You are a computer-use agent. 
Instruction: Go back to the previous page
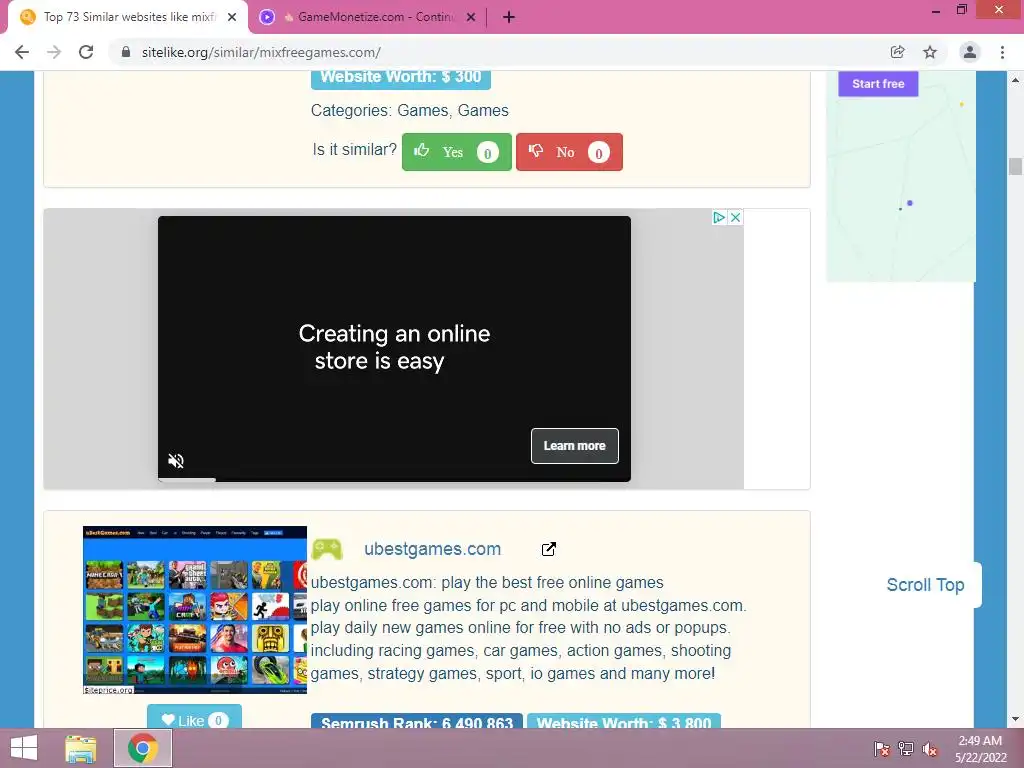[x=22, y=52]
